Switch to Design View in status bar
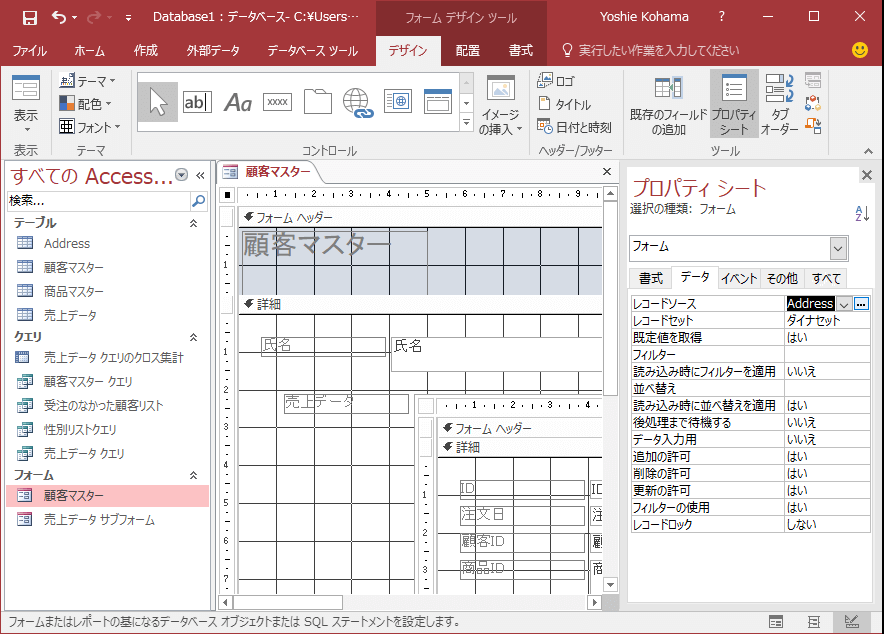This screenshot has width=884, height=634. pos(852,622)
